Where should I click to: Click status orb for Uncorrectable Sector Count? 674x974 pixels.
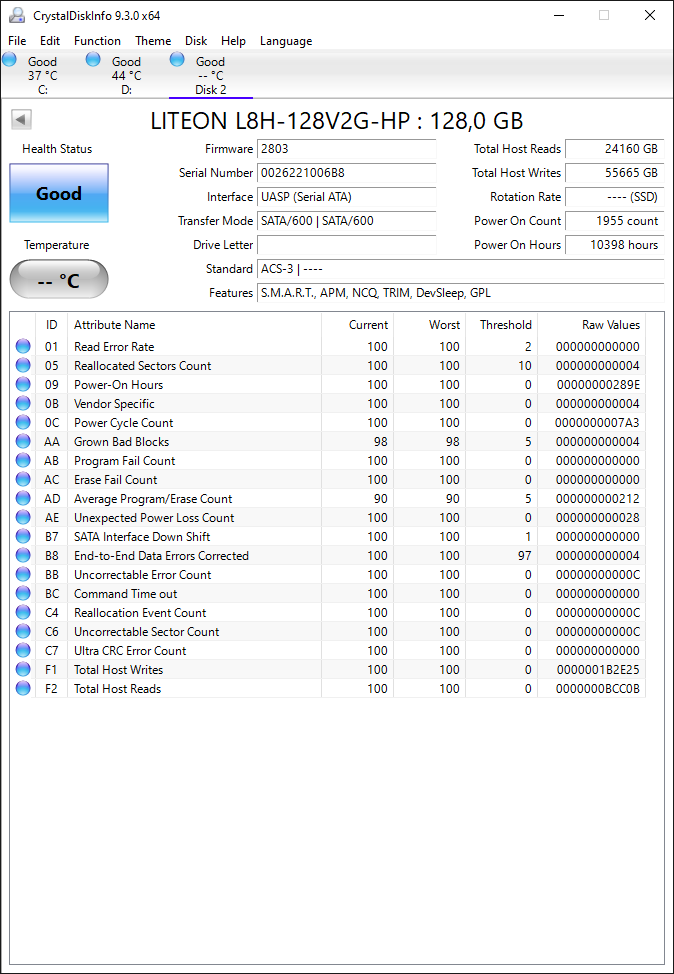pyautogui.click(x=23, y=632)
